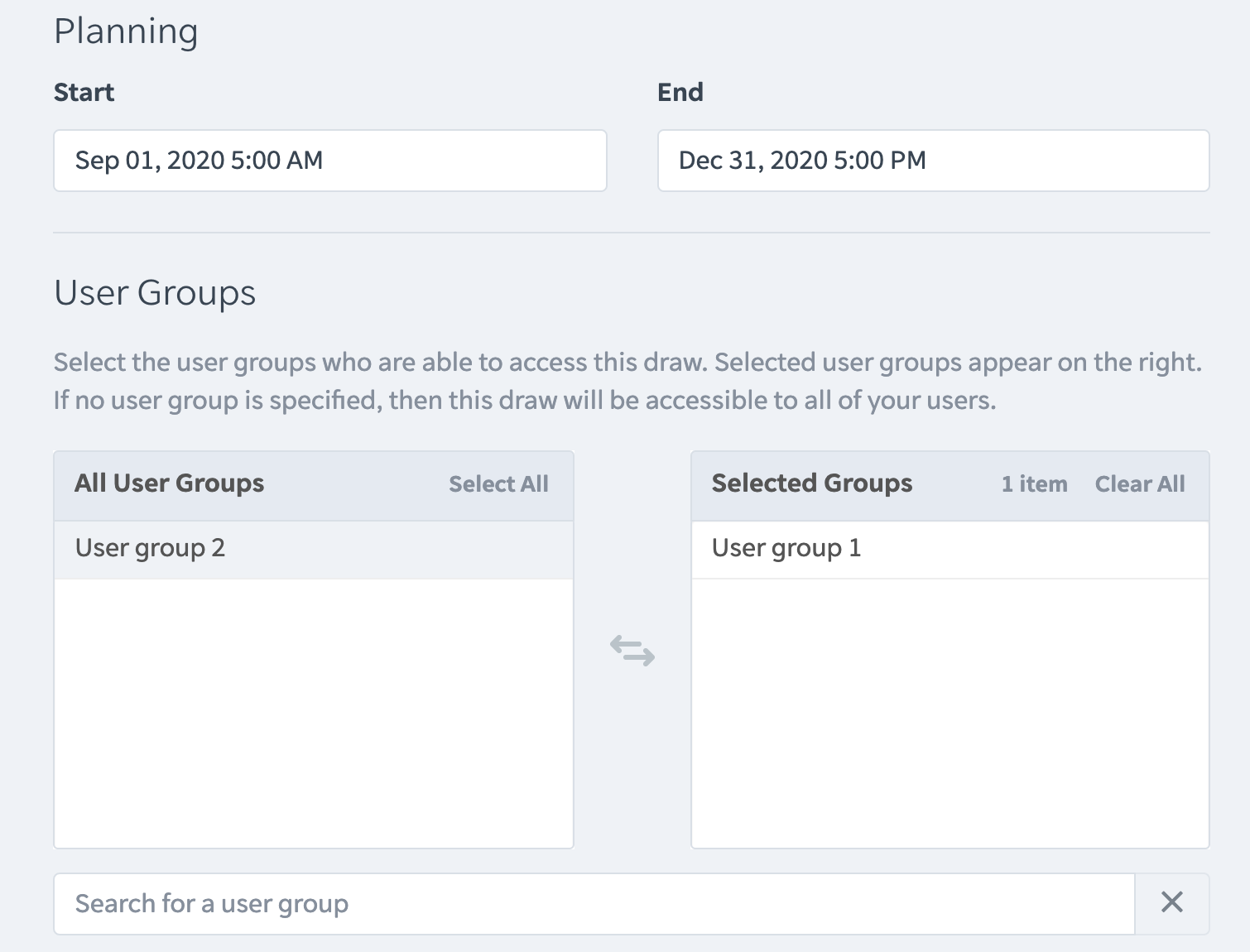Click Select All in All User Groups
The image size is (1250, 952).
click(x=498, y=484)
